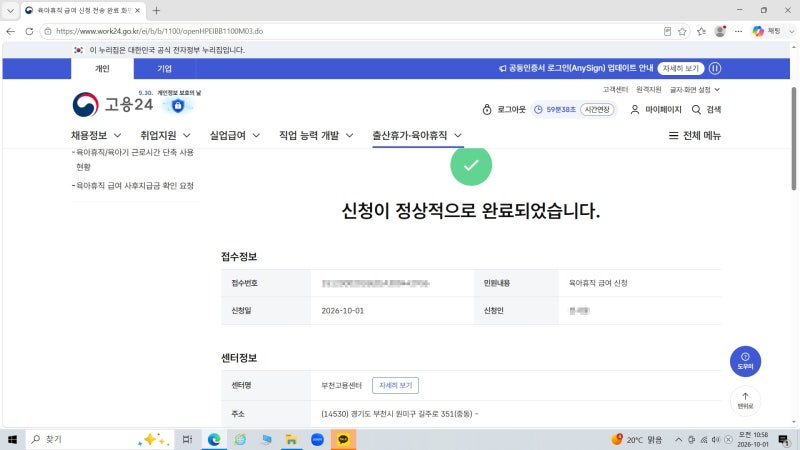Click the 신청일 value 2026-10-01
Viewport: 800px width, 450px height.
342,311
